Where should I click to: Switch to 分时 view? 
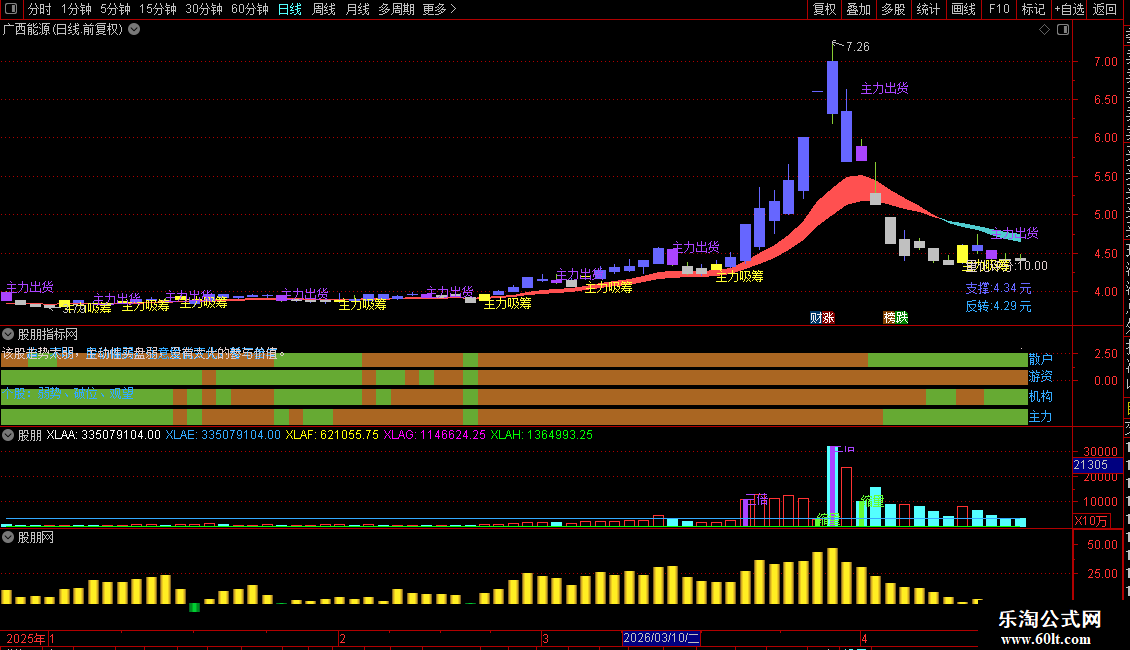pyautogui.click(x=40, y=9)
